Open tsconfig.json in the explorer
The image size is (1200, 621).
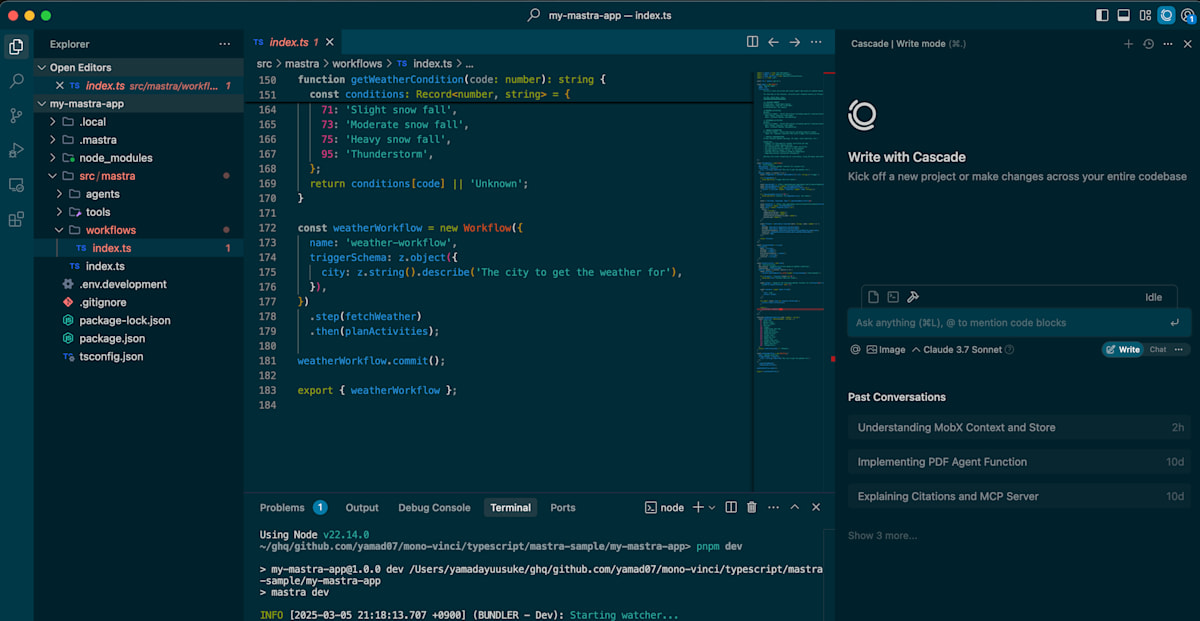coord(139,356)
